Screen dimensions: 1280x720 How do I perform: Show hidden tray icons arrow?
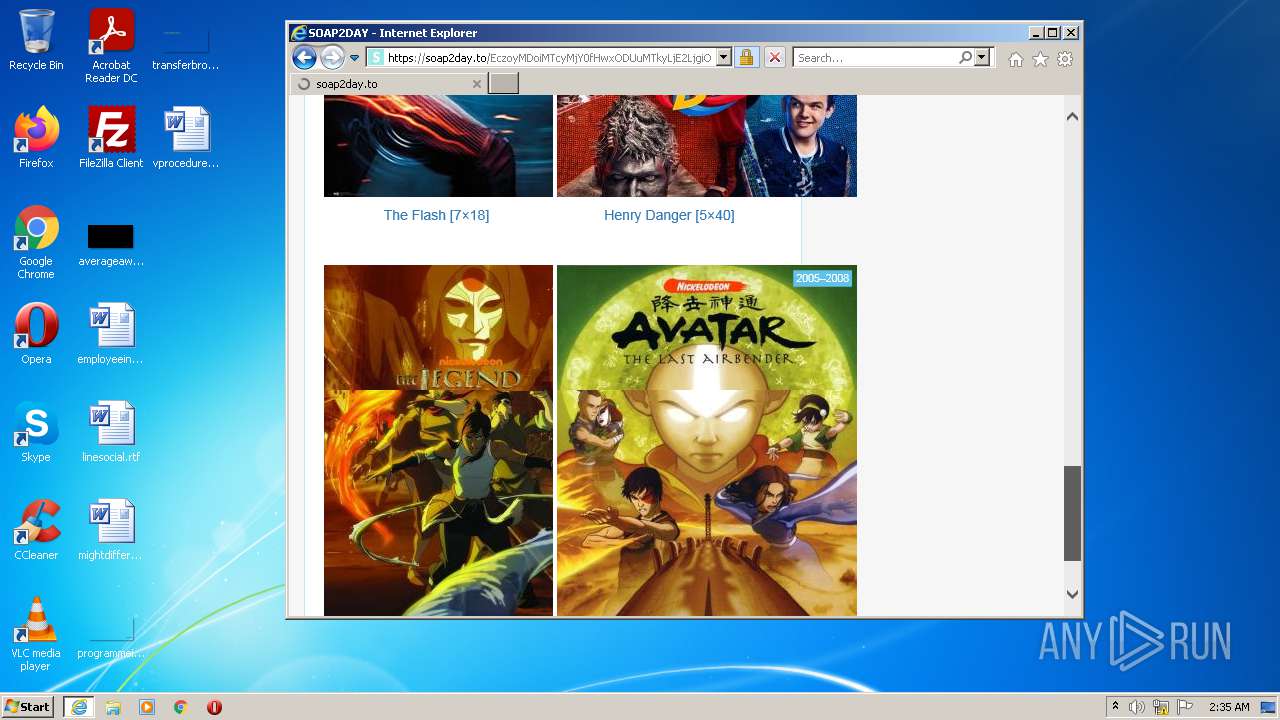click(1115, 706)
